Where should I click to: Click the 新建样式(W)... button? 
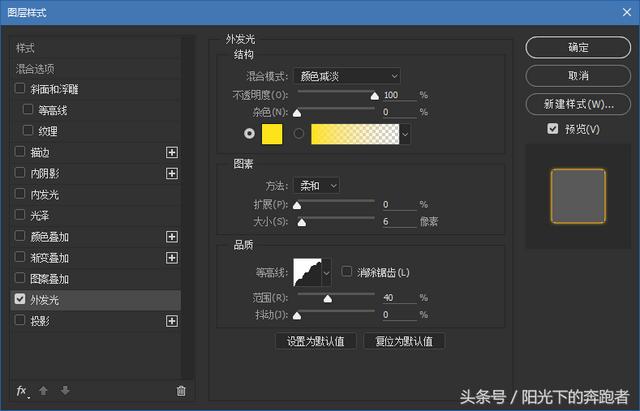point(578,104)
